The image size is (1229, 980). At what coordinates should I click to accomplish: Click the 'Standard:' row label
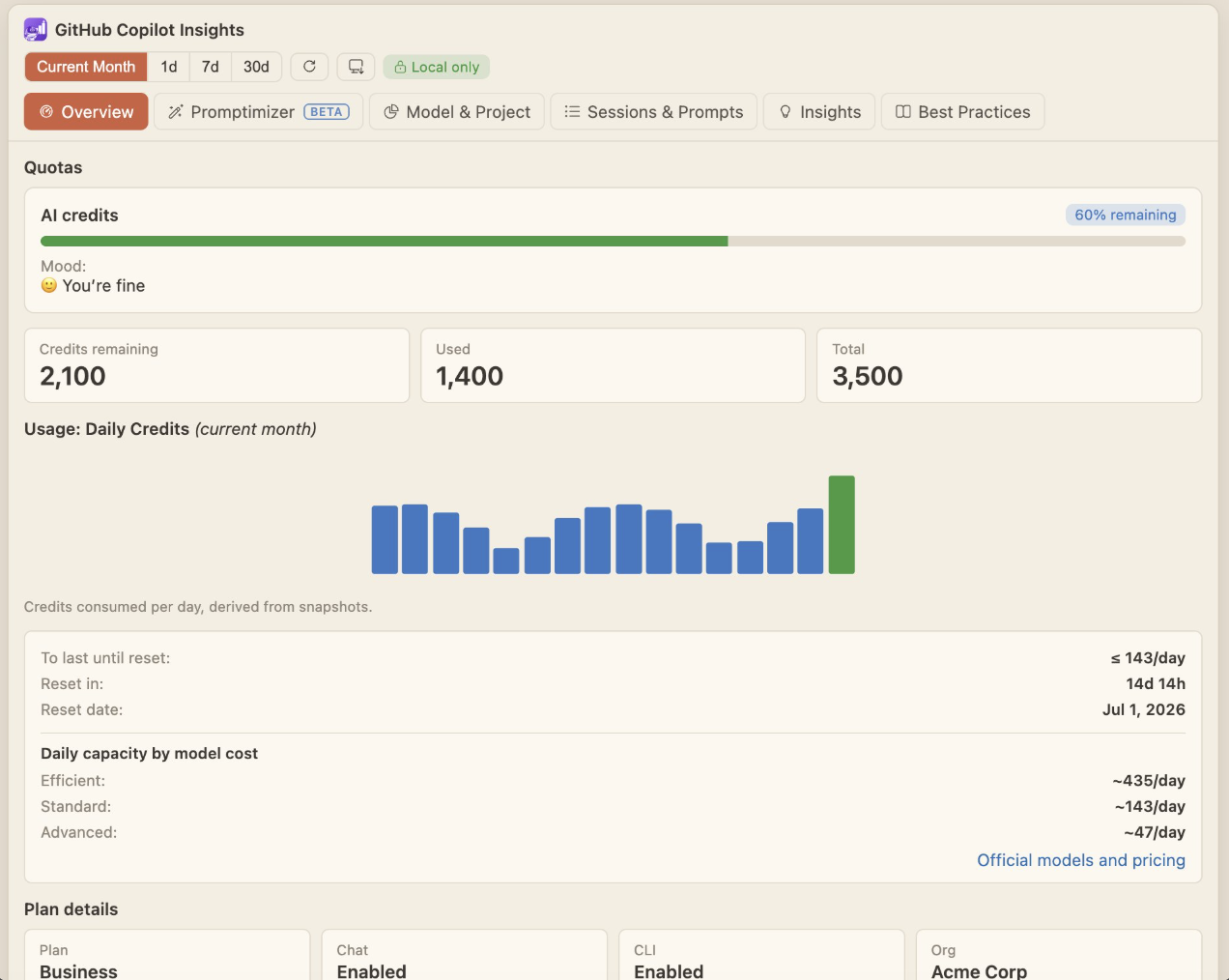click(x=75, y=807)
